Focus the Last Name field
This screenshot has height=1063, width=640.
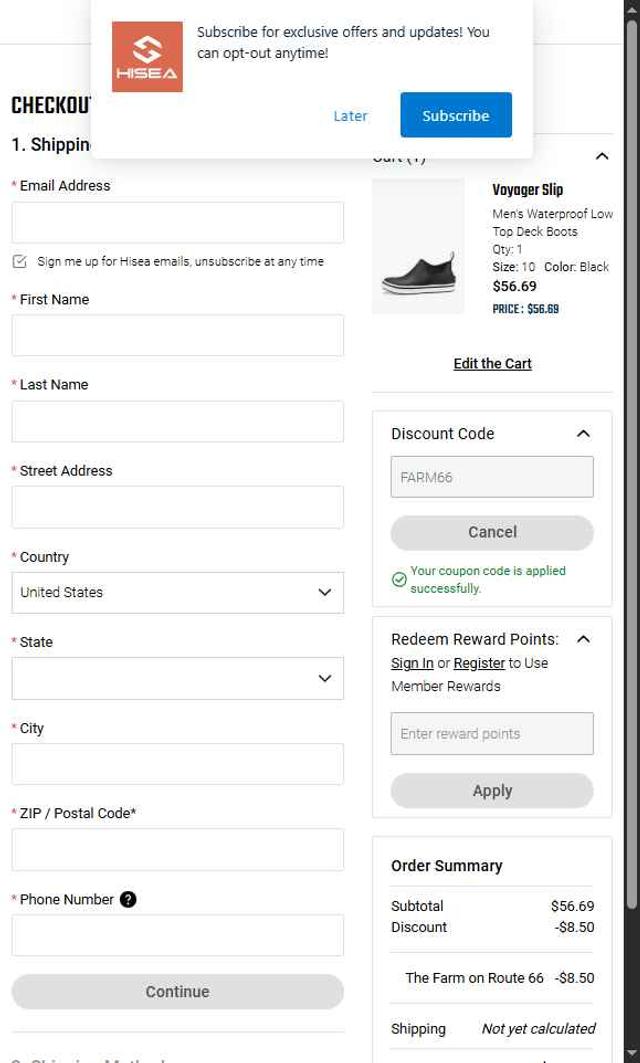tap(178, 422)
